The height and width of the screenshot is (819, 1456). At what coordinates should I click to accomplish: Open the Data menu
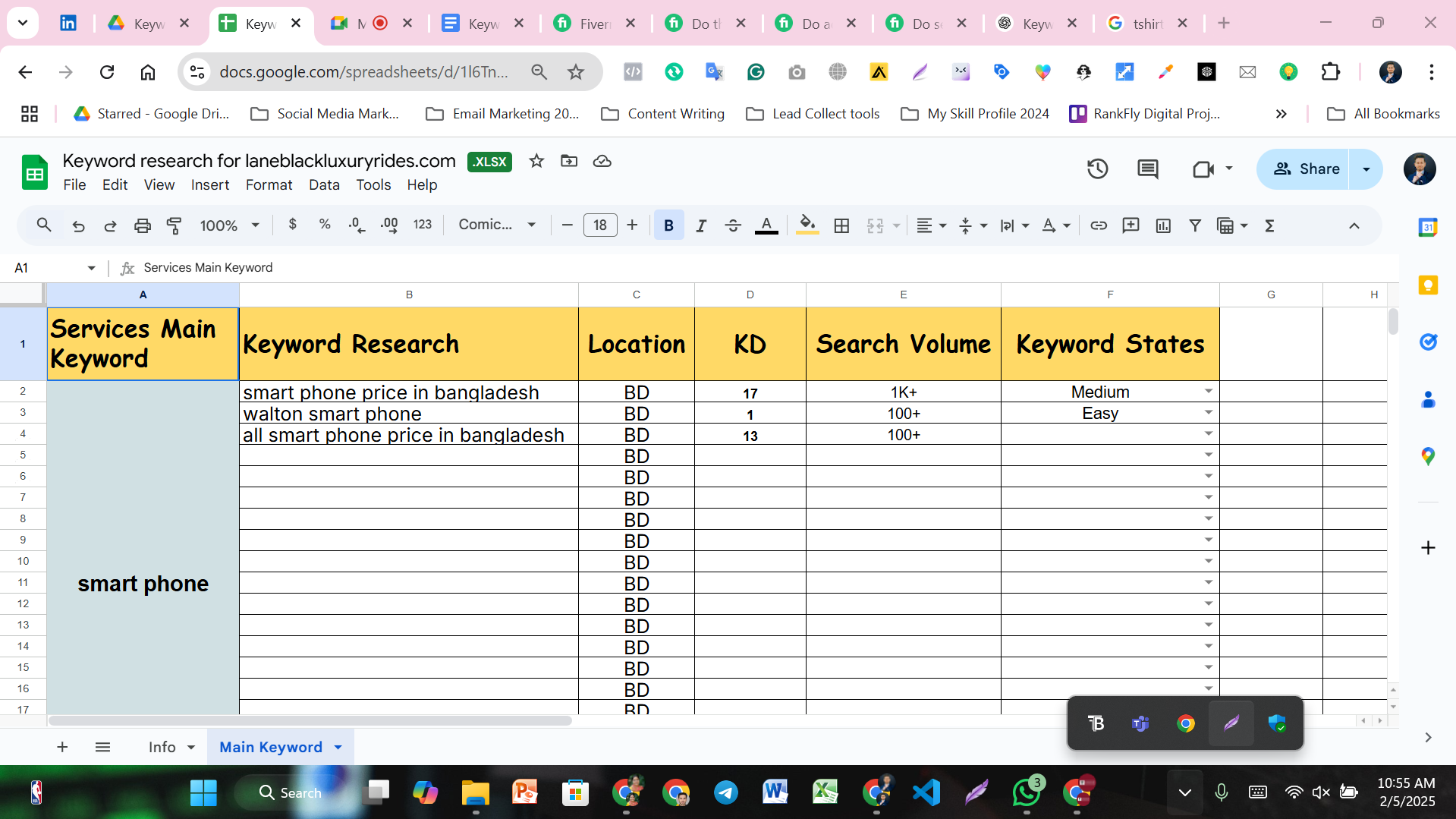[324, 184]
